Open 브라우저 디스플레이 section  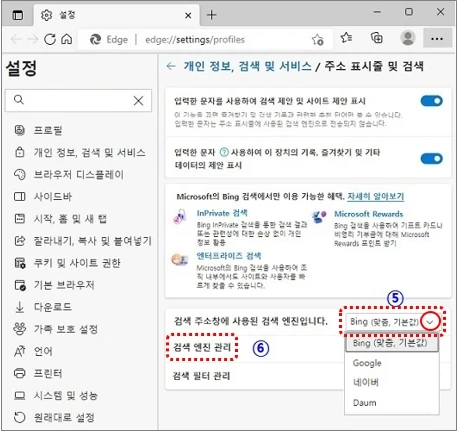pyautogui.click(x=69, y=174)
